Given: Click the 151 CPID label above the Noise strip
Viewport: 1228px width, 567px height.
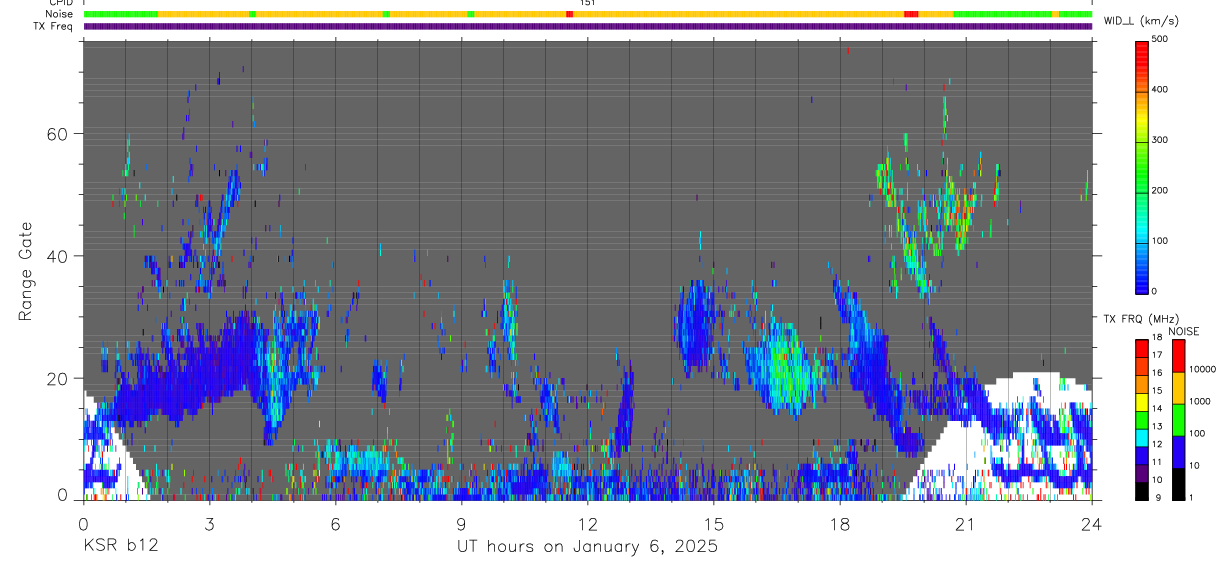Looking at the screenshot, I should click(588, 3).
